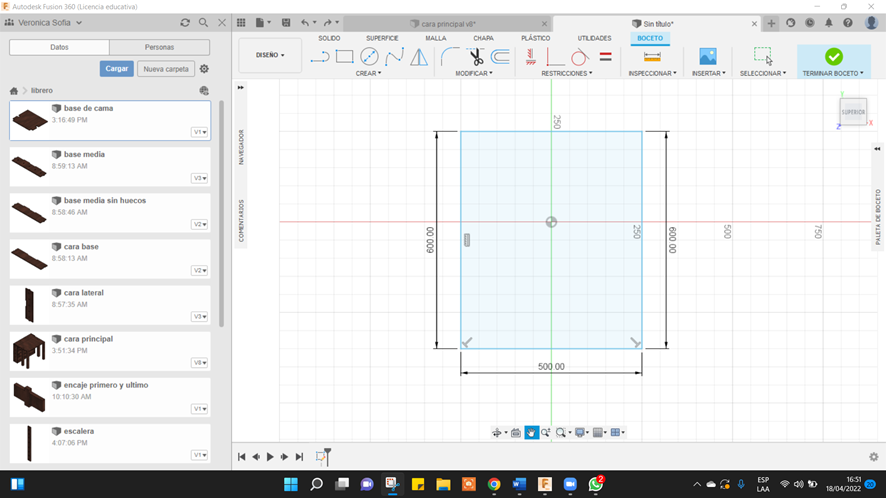886x498 pixels.
Task: Open a new design tab with plus
Action: [771, 23]
